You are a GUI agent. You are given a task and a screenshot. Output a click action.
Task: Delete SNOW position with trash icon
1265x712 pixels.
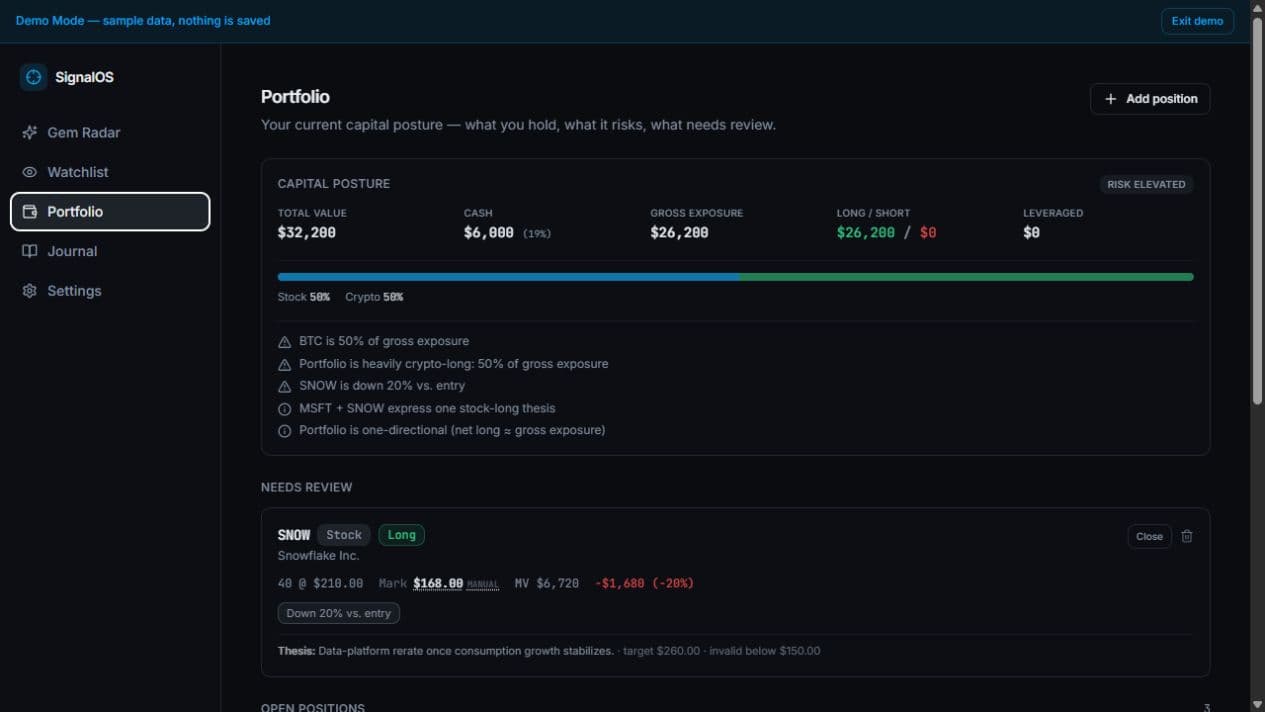pyautogui.click(x=1187, y=536)
